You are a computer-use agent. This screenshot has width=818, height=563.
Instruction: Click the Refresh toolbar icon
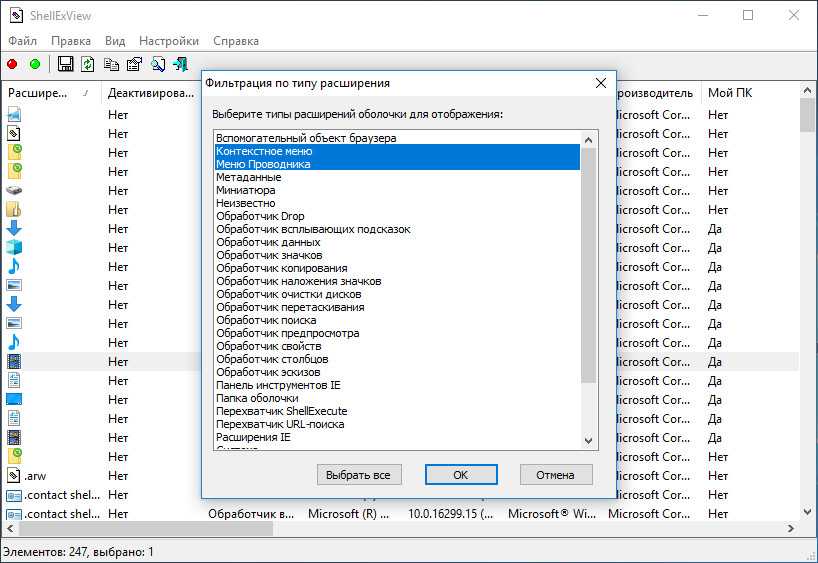tap(88, 64)
